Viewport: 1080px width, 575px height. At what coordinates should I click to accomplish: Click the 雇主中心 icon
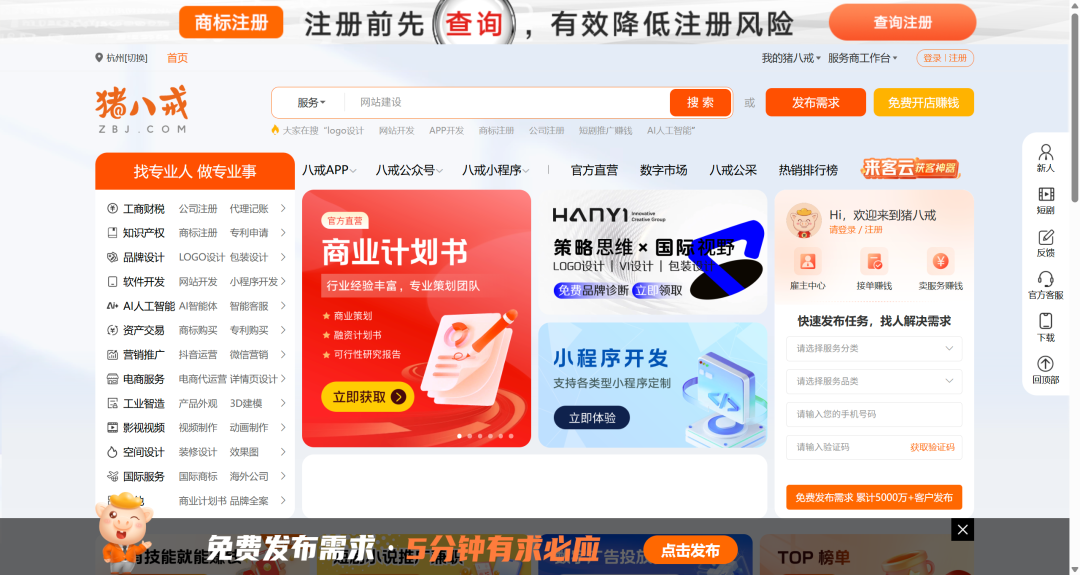807,262
